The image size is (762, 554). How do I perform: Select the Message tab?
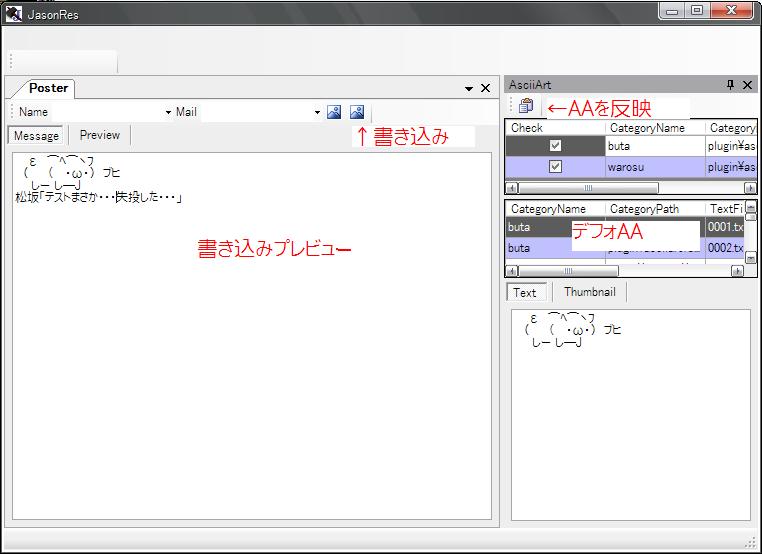click(x=36, y=136)
